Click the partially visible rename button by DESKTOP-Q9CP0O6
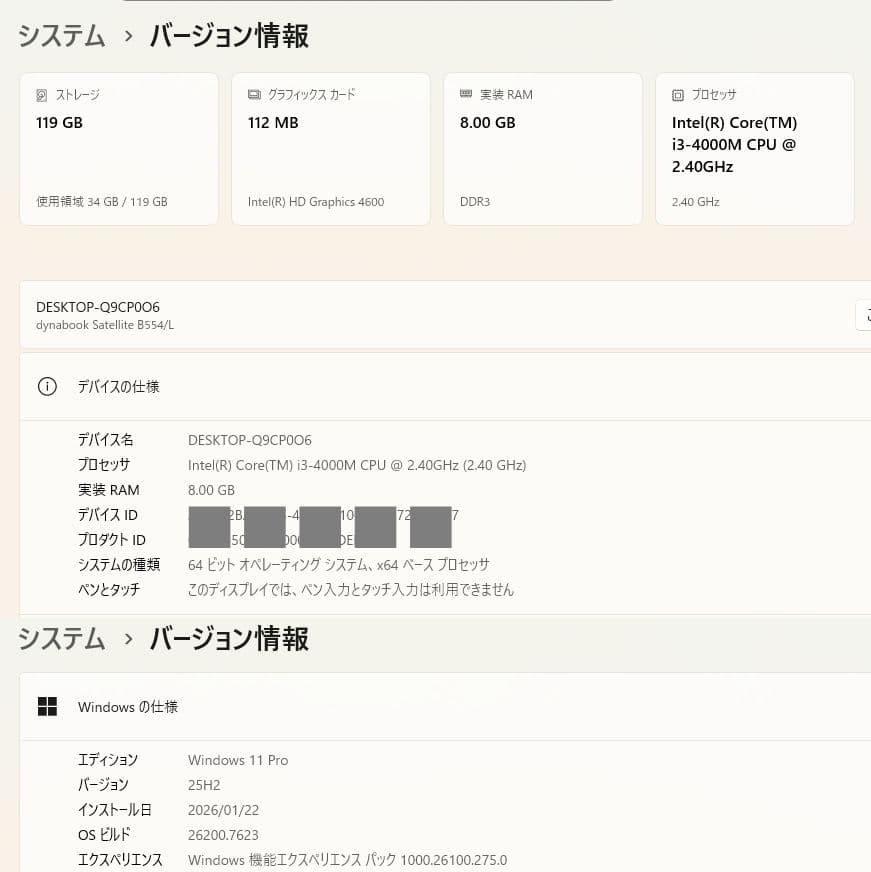 (x=864, y=315)
